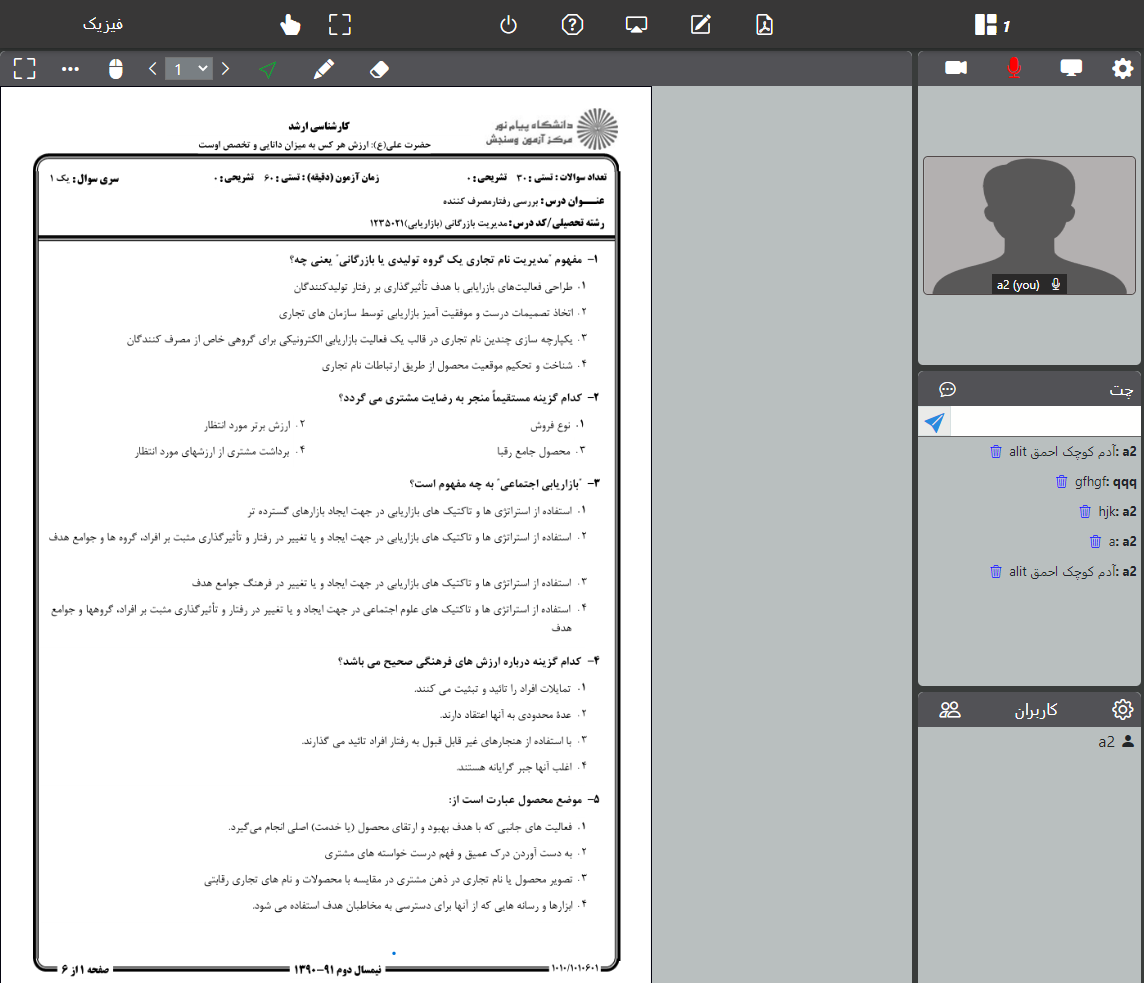Select the pencil drawing tool
The width and height of the screenshot is (1144, 983).
tap(322, 69)
